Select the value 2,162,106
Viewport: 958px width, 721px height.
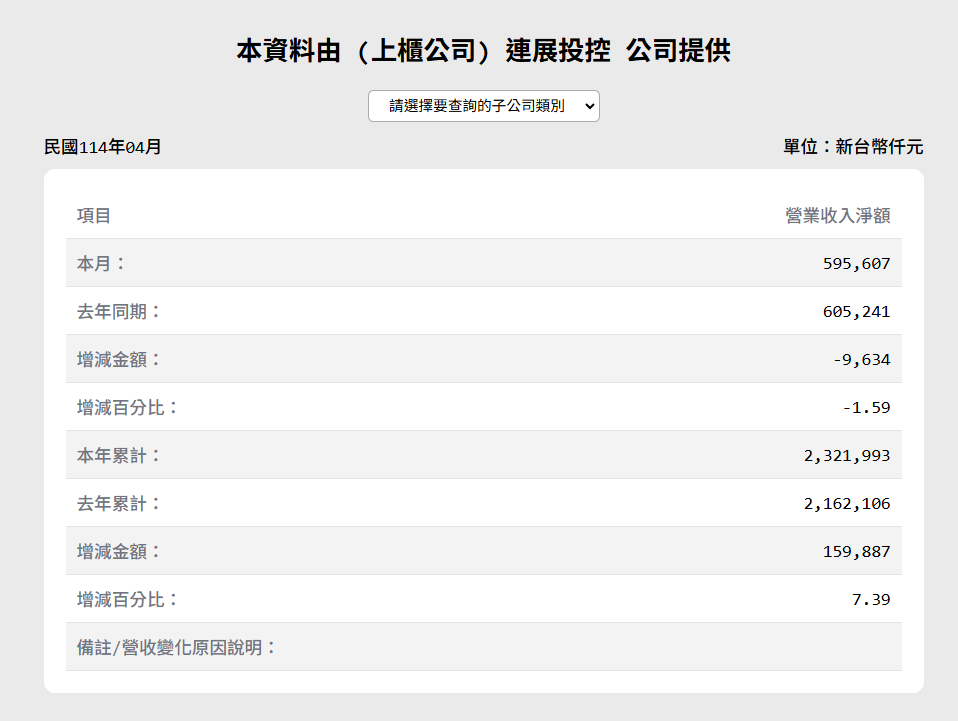click(x=847, y=504)
